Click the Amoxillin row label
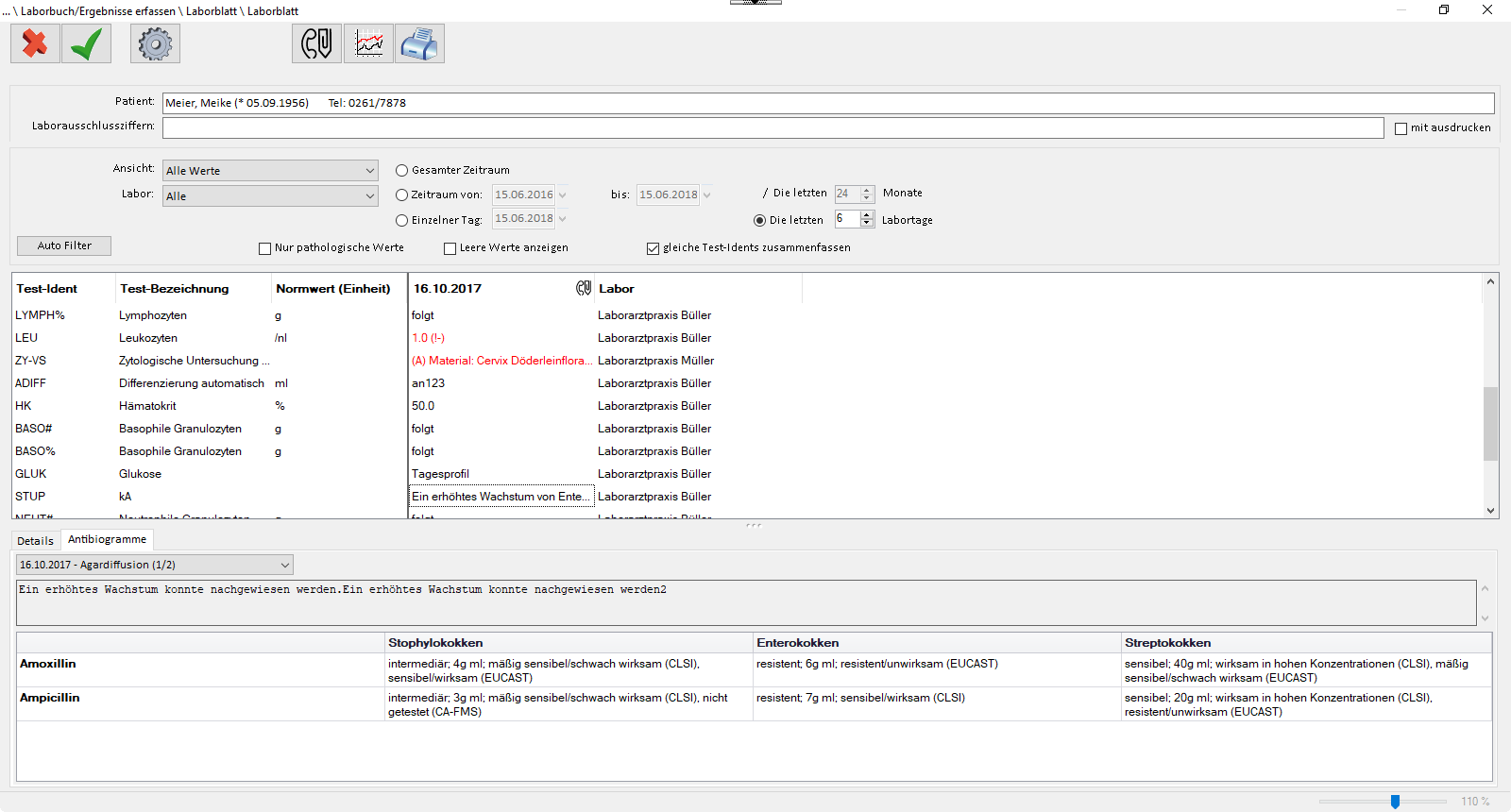 48,664
